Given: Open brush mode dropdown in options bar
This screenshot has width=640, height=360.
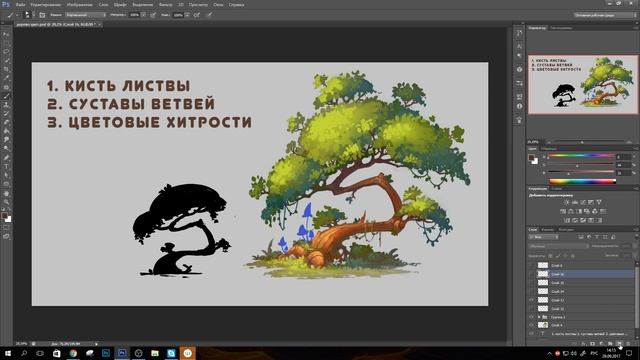Looking at the screenshot, I should 86,15.
